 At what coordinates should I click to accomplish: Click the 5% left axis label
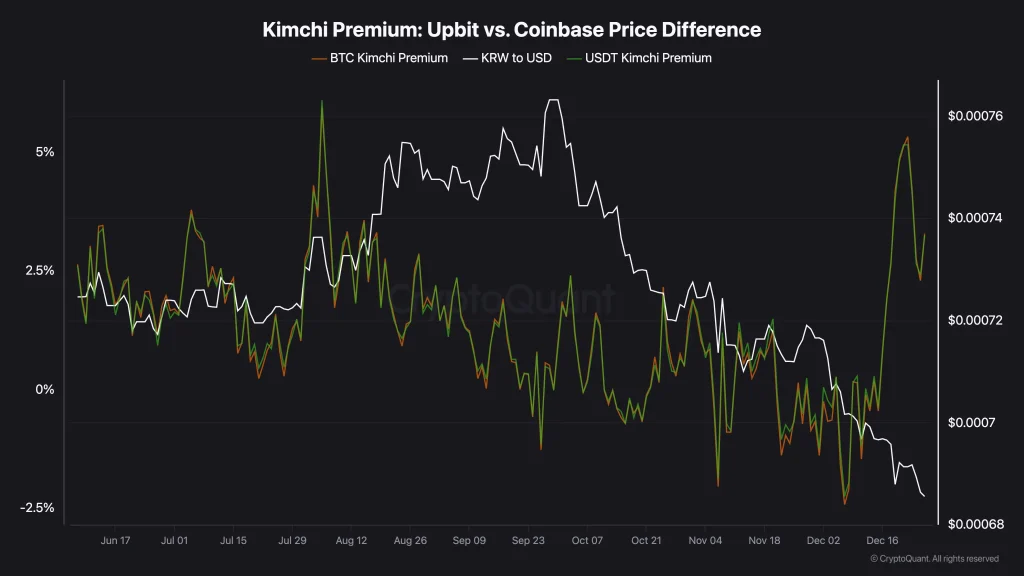tap(45, 152)
